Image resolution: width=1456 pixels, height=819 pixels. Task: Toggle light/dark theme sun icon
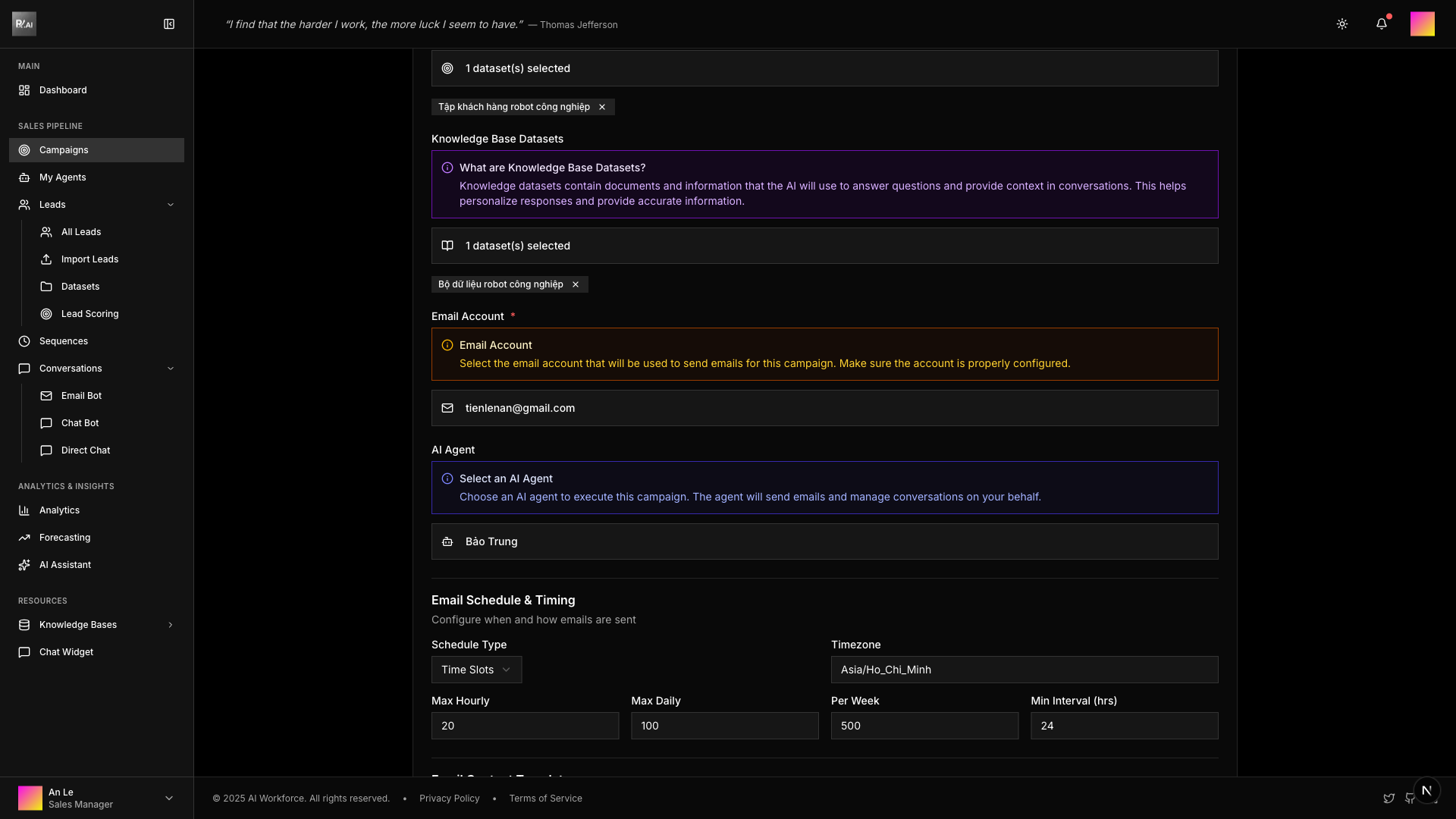coord(1341,24)
